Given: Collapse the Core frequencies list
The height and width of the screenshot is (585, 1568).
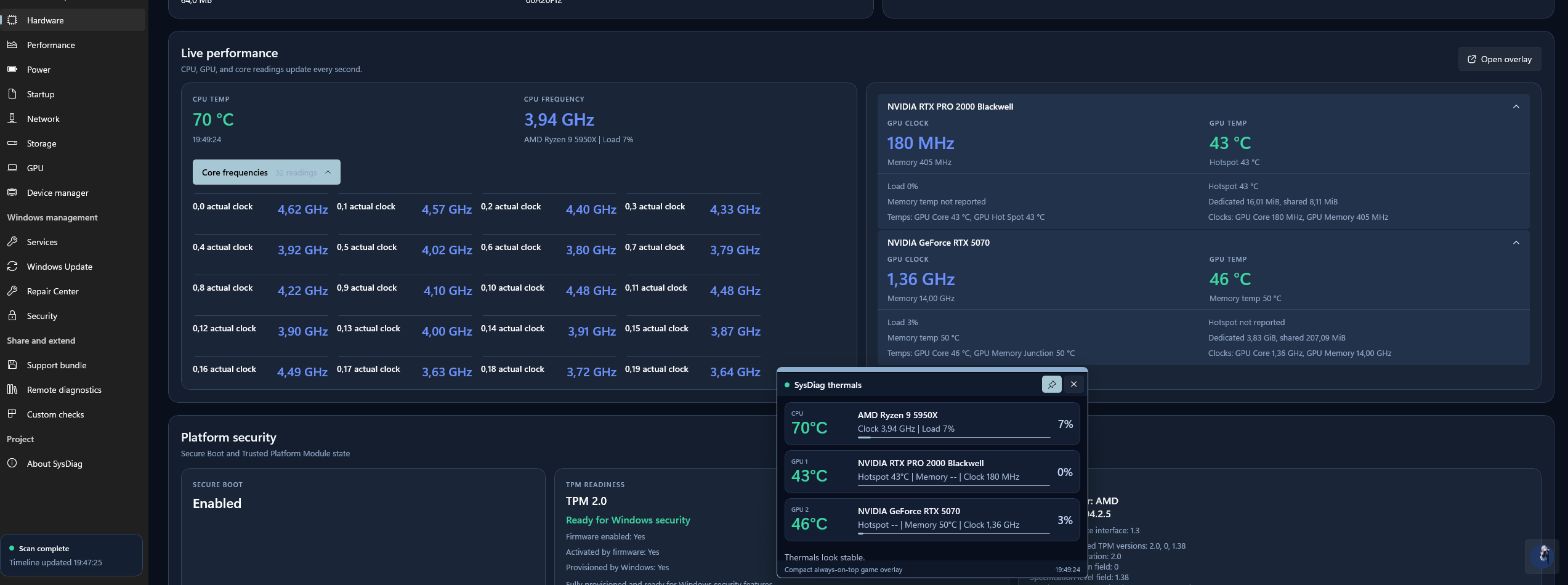Looking at the screenshot, I should point(267,172).
